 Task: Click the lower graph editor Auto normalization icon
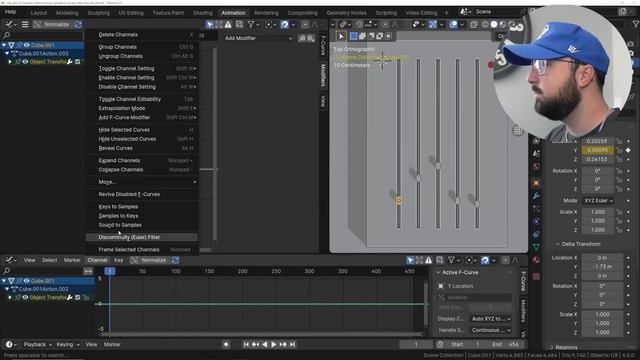175,260
